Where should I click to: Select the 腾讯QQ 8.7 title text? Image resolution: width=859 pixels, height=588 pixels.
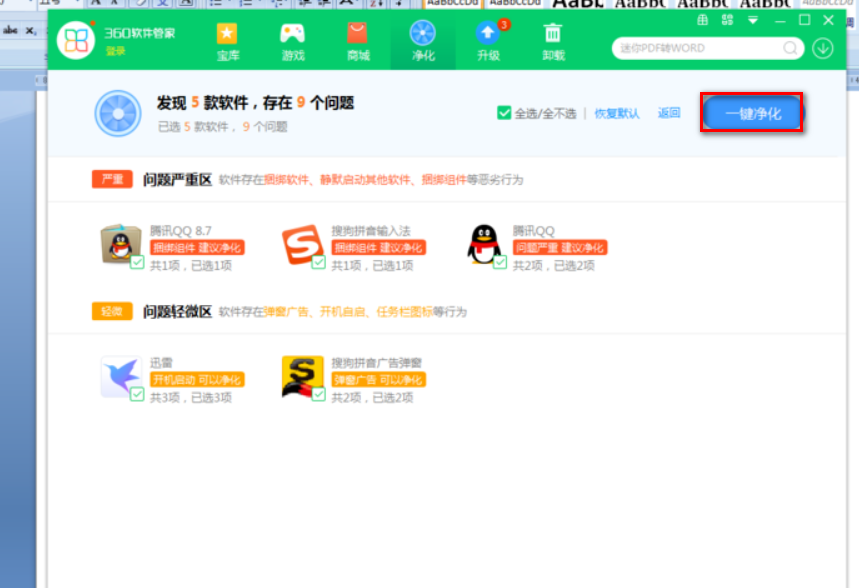tap(181, 231)
